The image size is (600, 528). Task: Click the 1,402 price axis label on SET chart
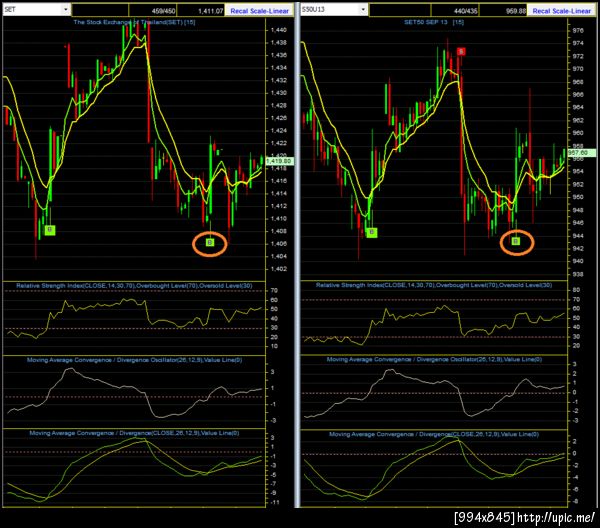[x=278, y=269]
